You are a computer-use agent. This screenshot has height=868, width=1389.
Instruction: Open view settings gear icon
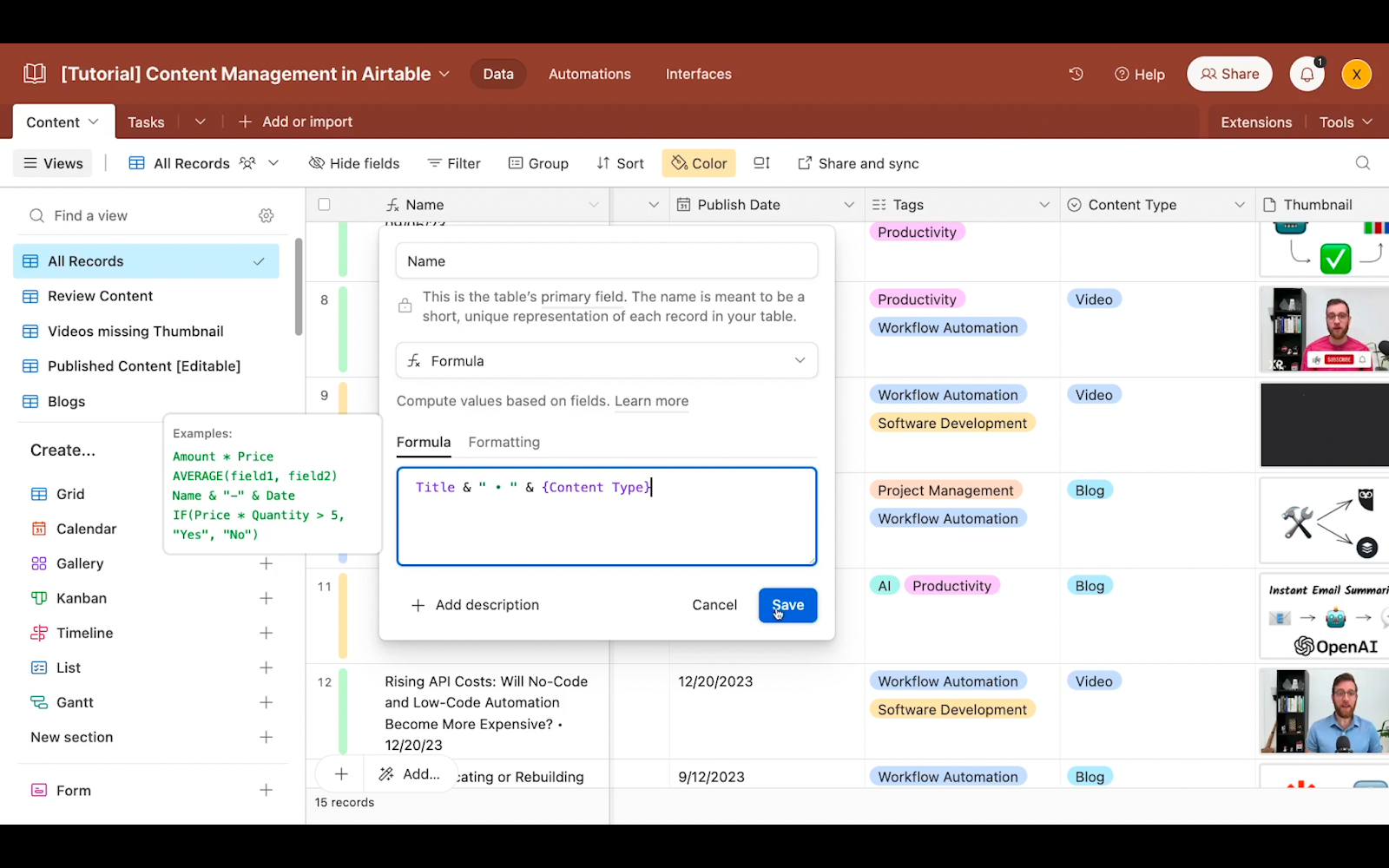point(267,215)
